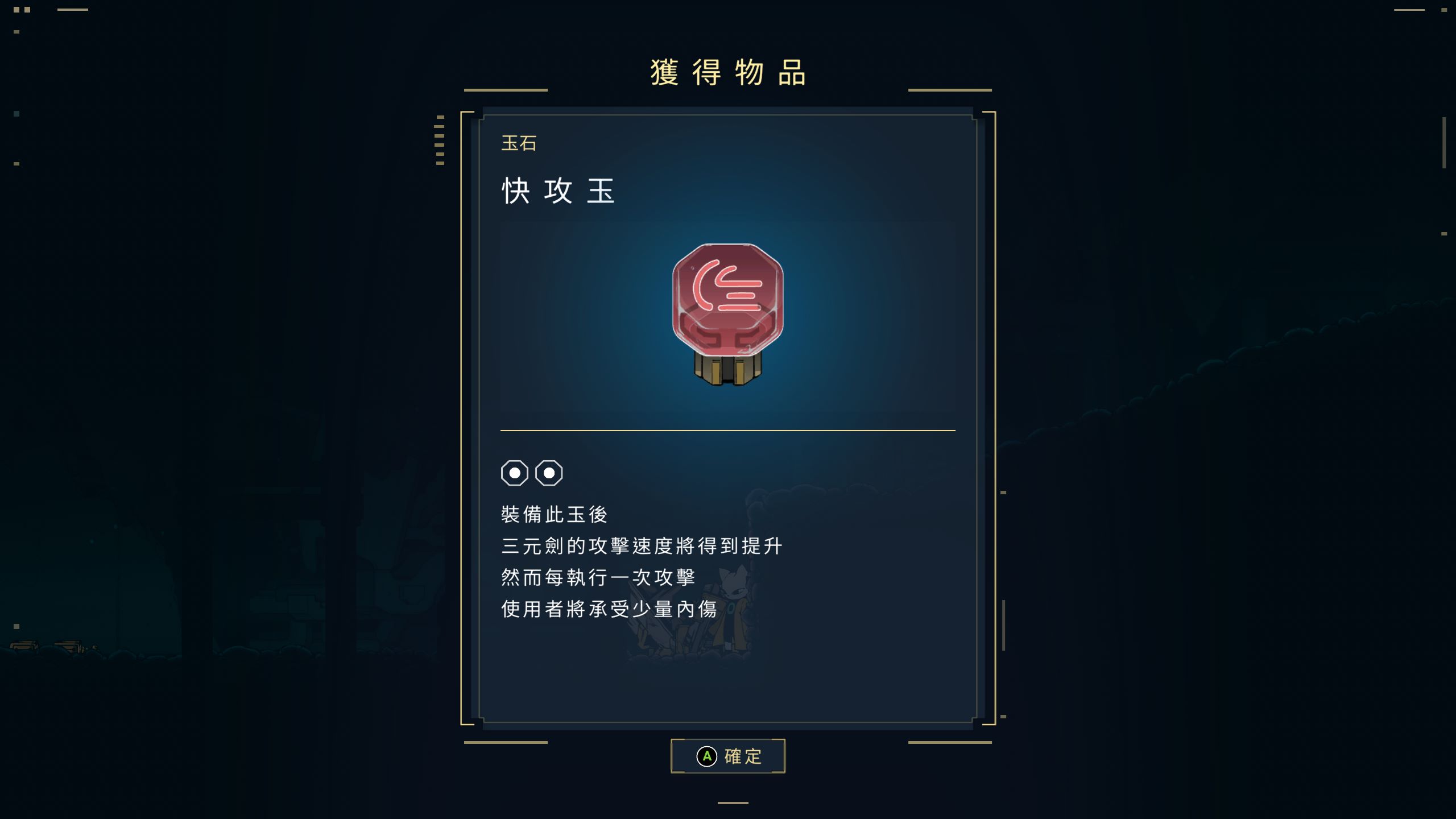This screenshot has width=1456, height=819.
Task: Click the 快攻玉 item name
Action: click(558, 191)
